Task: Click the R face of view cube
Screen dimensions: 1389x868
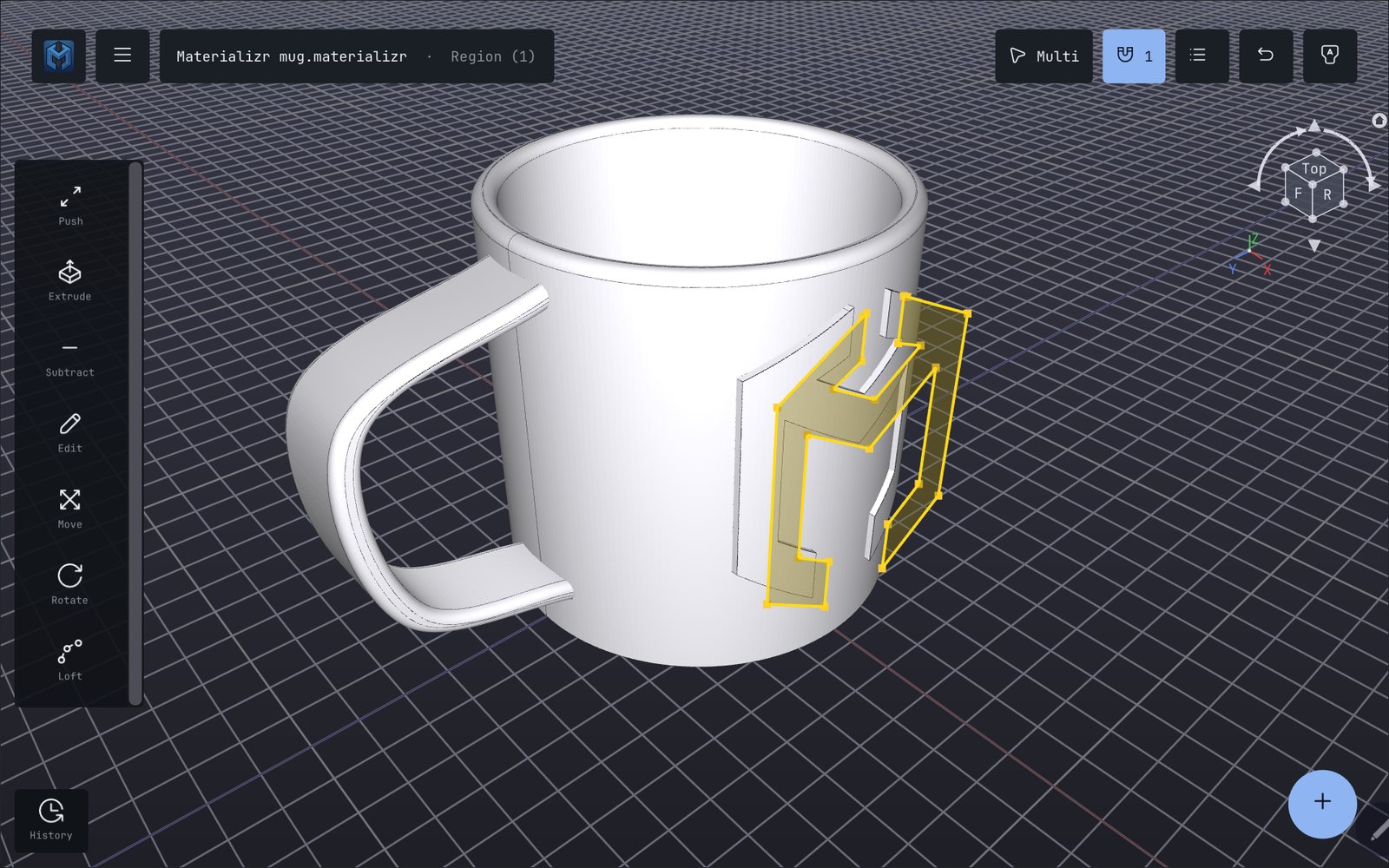Action: pos(1328,194)
